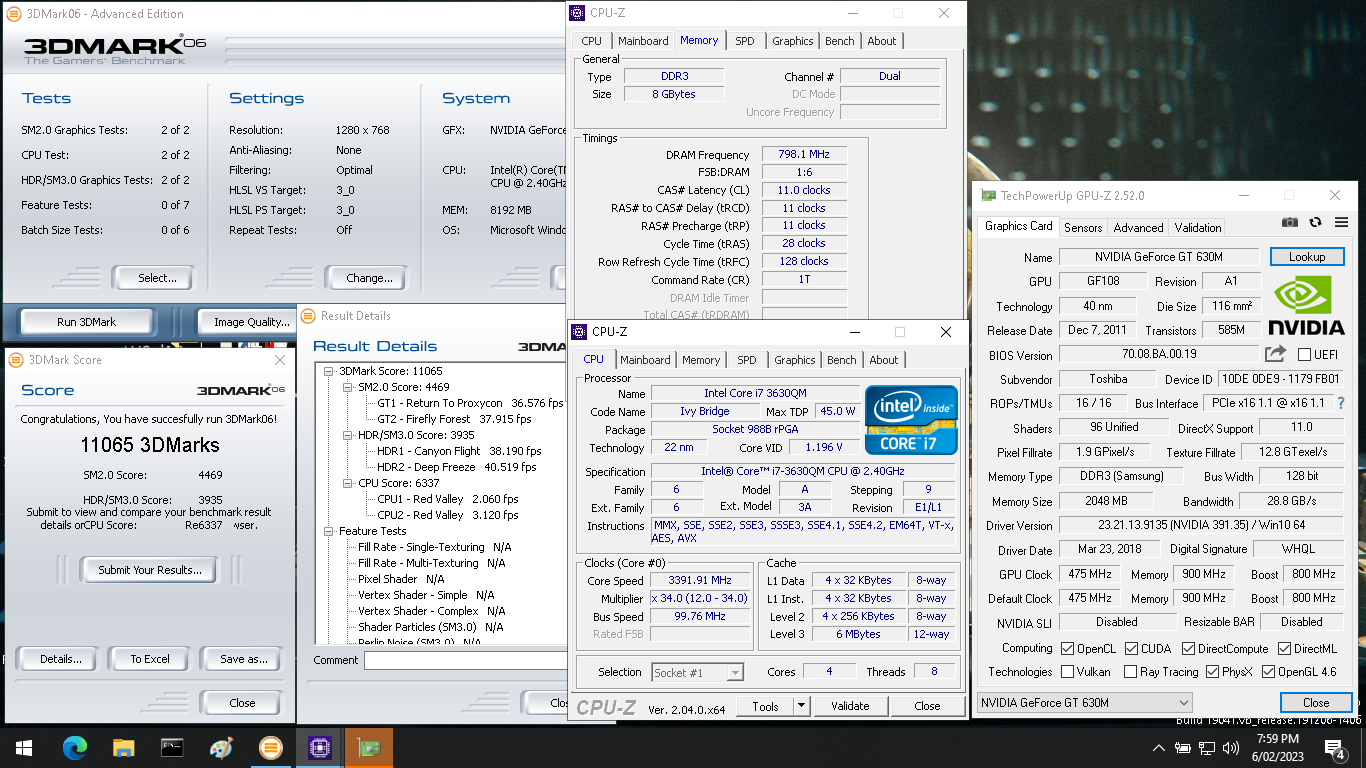Screen dimensions: 1366x768
Task: Click the Save as... button
Action: (244, 659)
